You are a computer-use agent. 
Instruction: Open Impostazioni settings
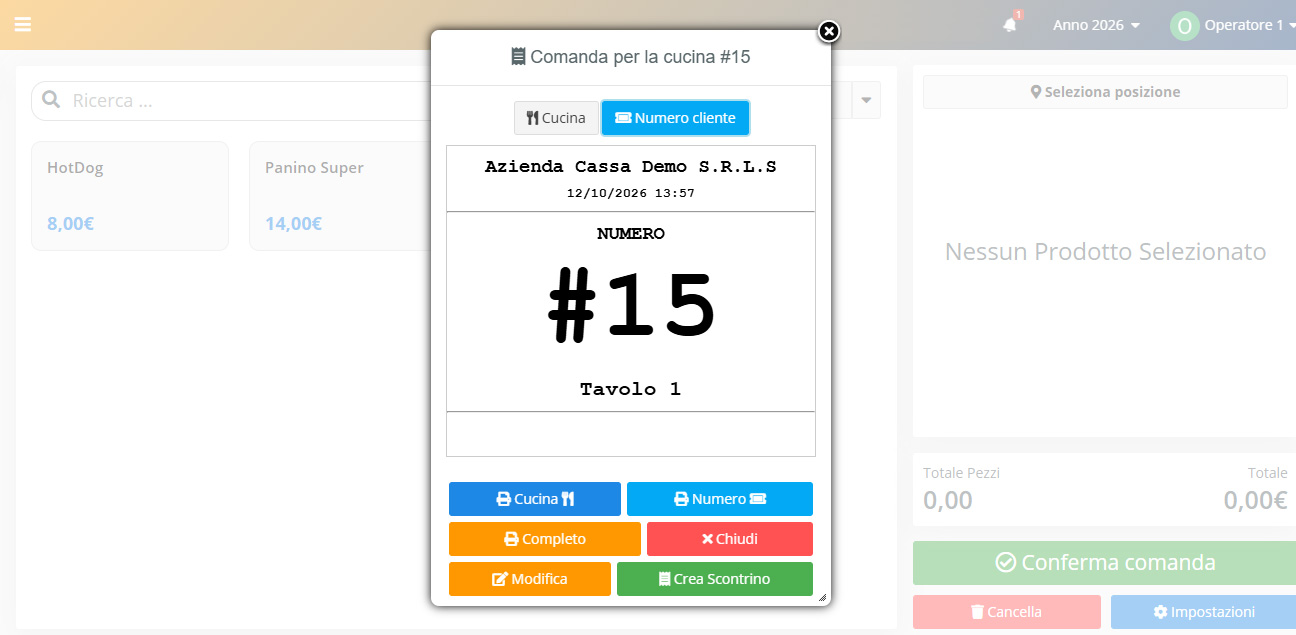1203,612
